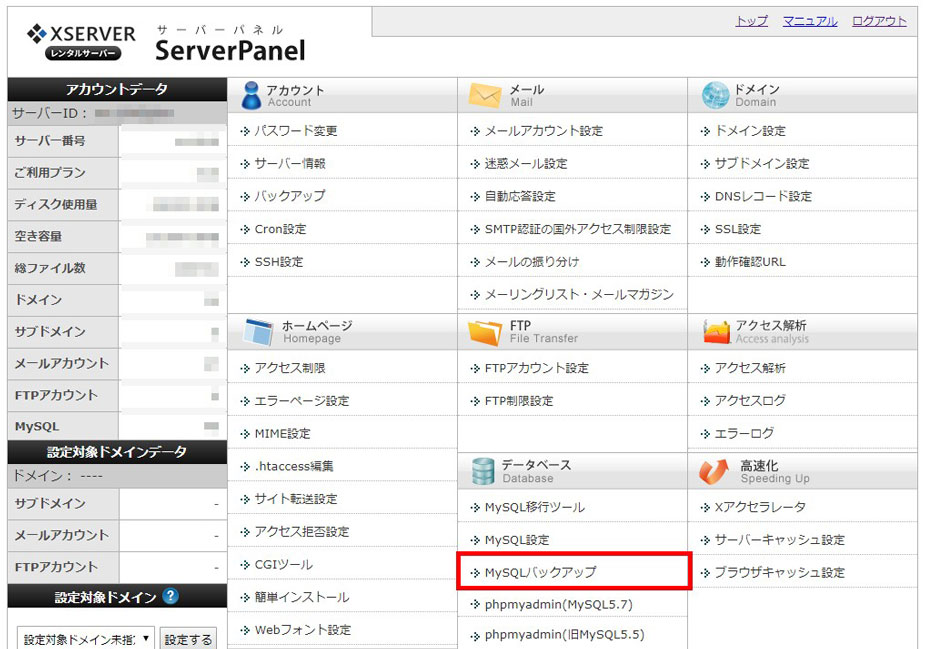
Task: Open SMTP認証の国外アクセス制限設定
Action: (x=578, y=229)
